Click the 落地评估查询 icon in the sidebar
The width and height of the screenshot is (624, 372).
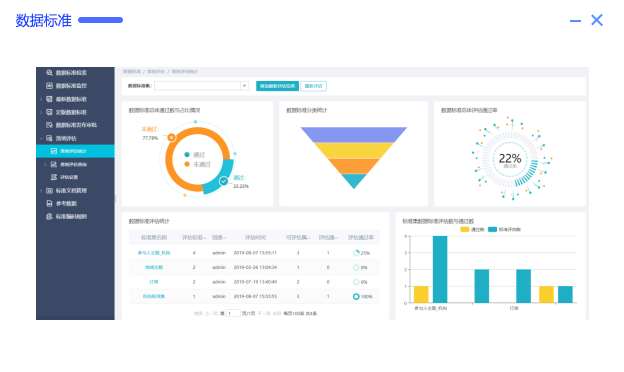point(54,164)
